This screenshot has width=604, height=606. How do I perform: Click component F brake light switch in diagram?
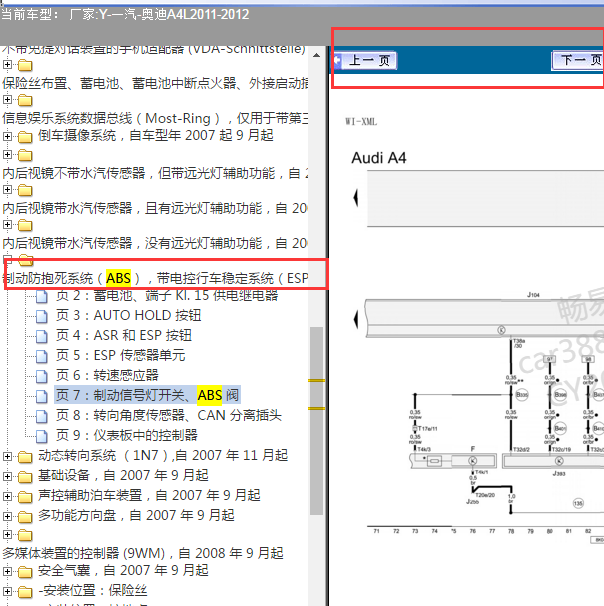tap(473, 460)
